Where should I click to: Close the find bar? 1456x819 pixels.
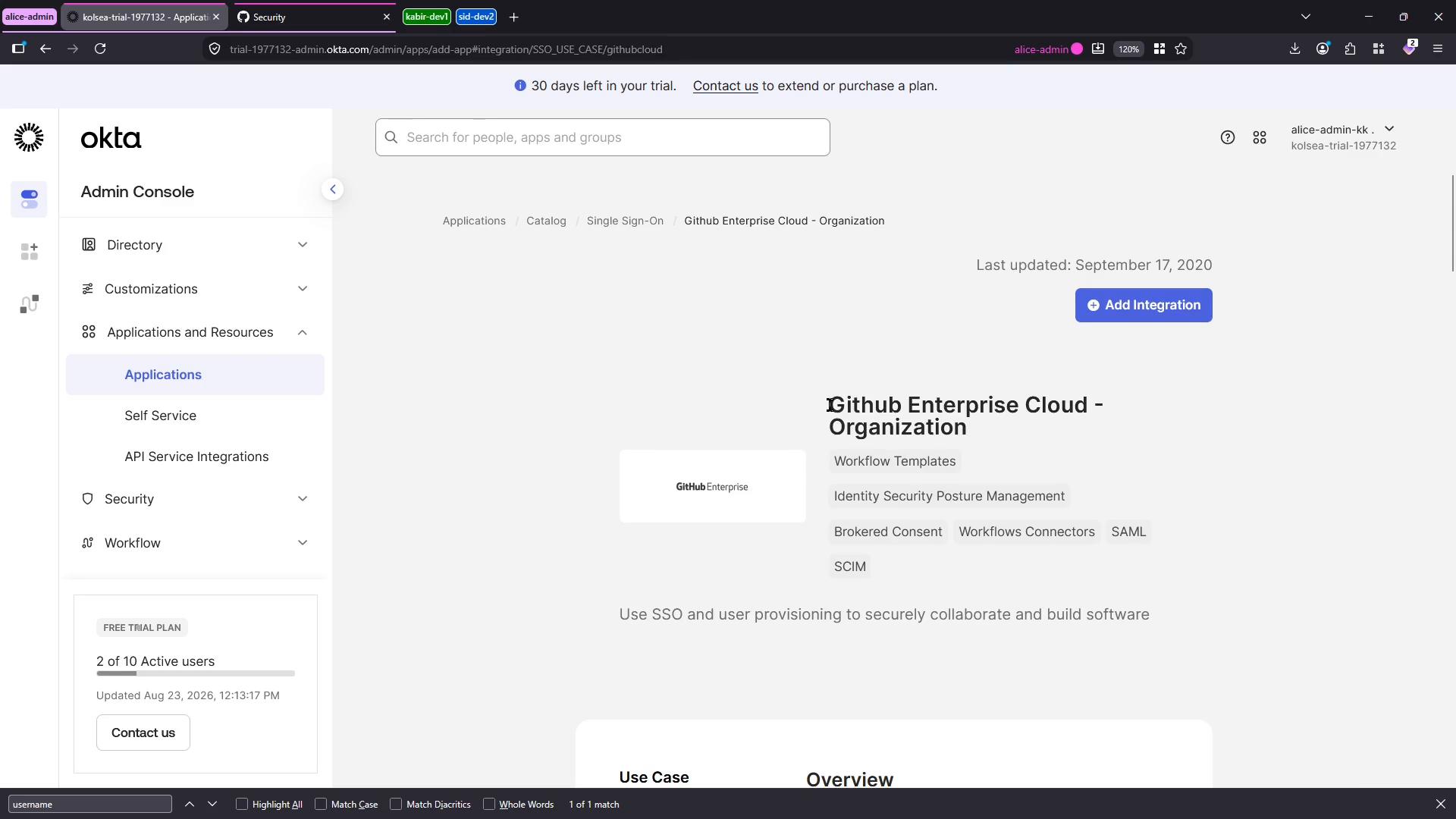tap(1440, 804)
